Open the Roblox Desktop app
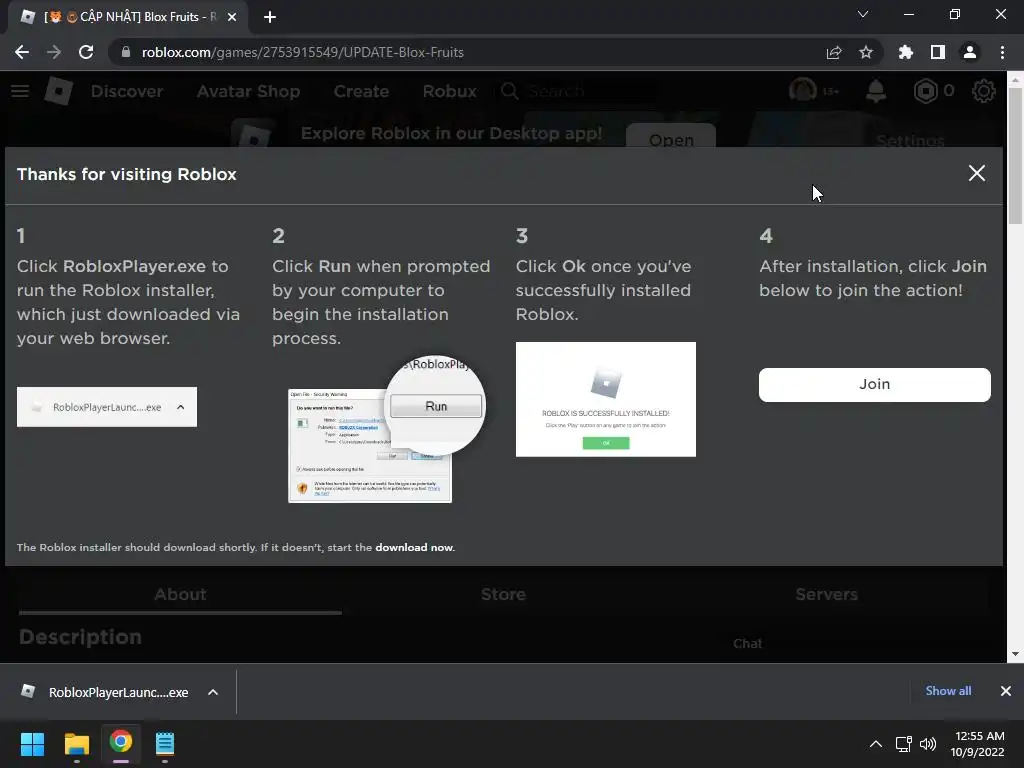Viewport: 1024px width, 768px height. (671, 136)
